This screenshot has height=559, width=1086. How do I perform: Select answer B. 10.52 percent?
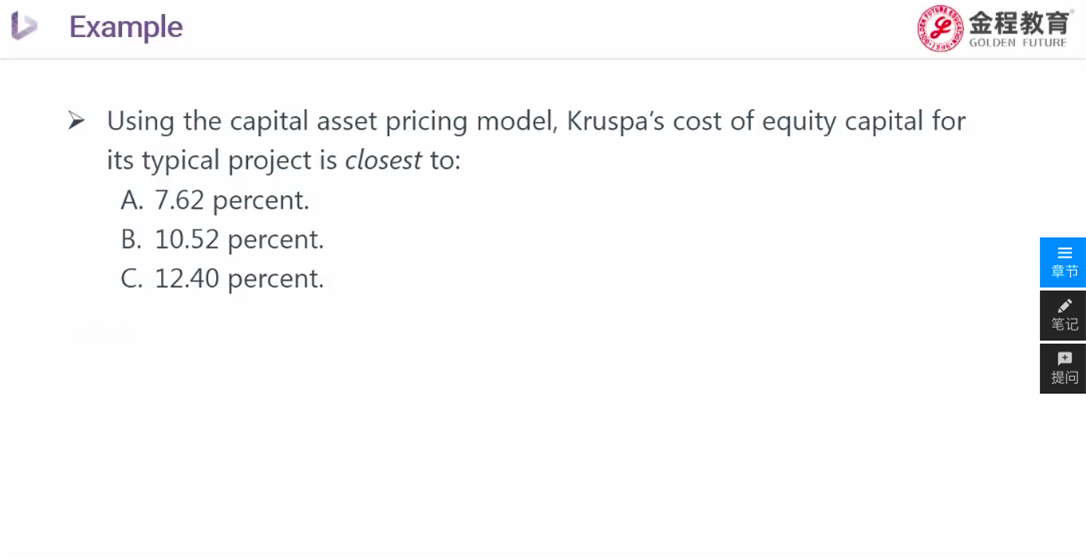[222, 240]
